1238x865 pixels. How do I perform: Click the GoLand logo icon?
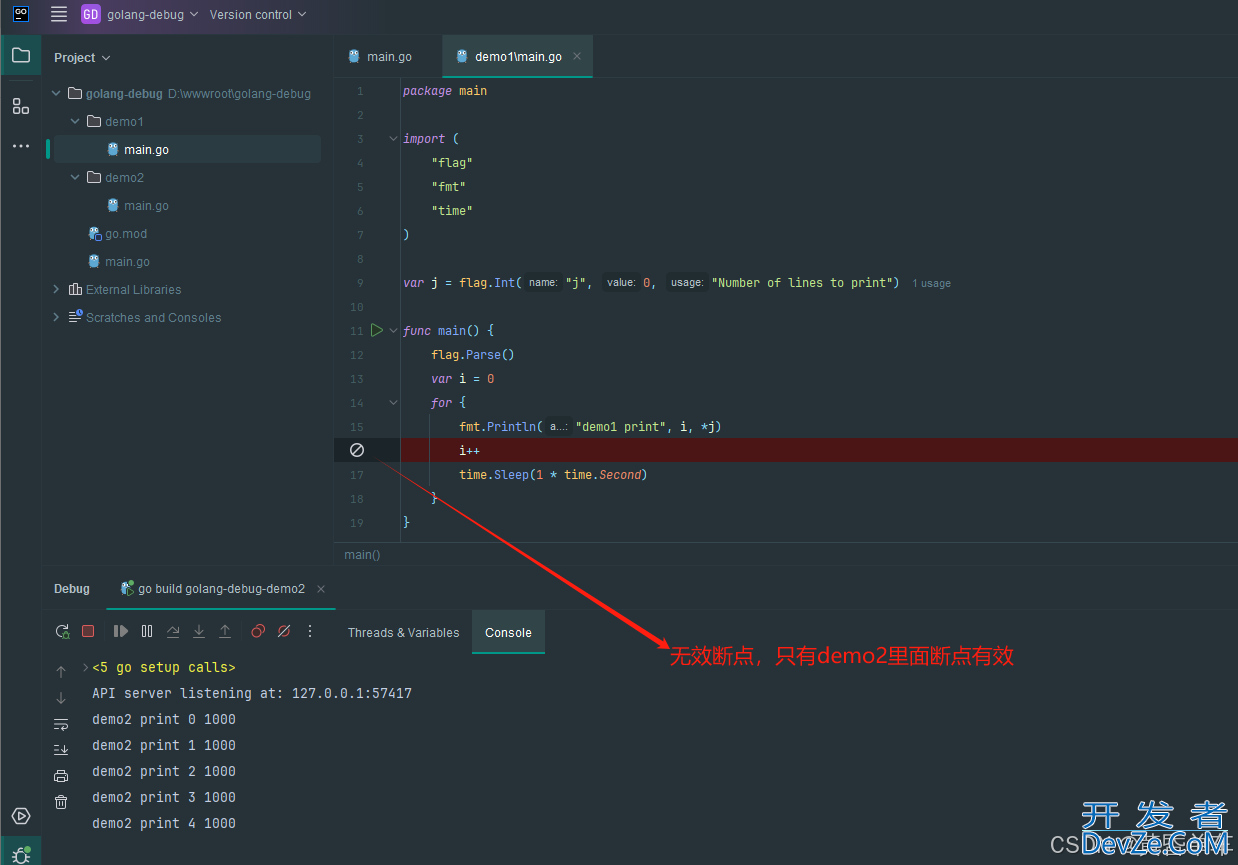21,14
